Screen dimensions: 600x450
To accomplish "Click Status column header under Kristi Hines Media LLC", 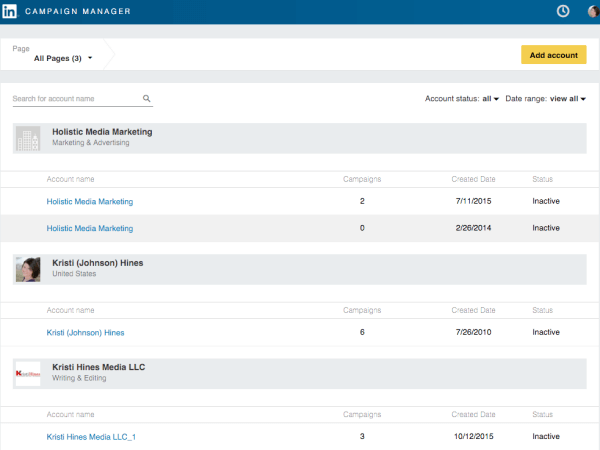I will [x=543, y=414].
